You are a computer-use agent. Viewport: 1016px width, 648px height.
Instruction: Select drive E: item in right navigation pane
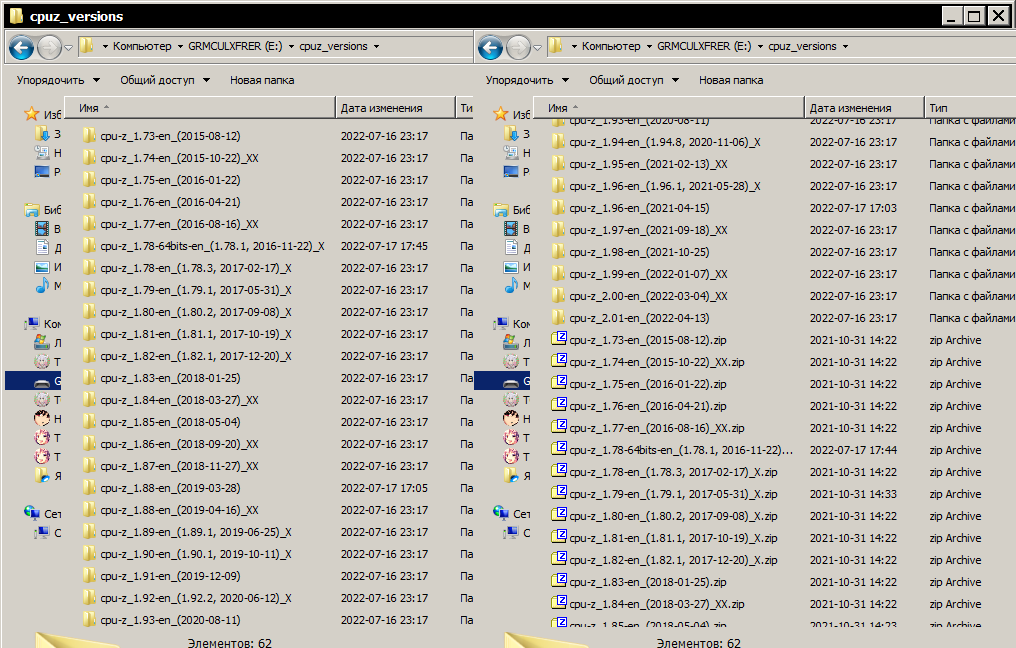click(x=502, y=380)
